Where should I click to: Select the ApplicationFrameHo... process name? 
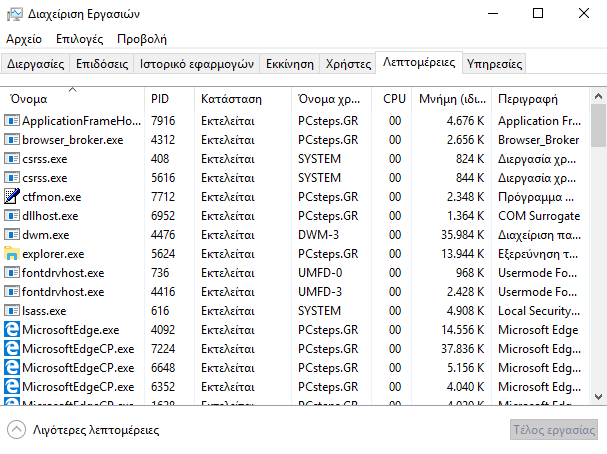coord(81,121)
